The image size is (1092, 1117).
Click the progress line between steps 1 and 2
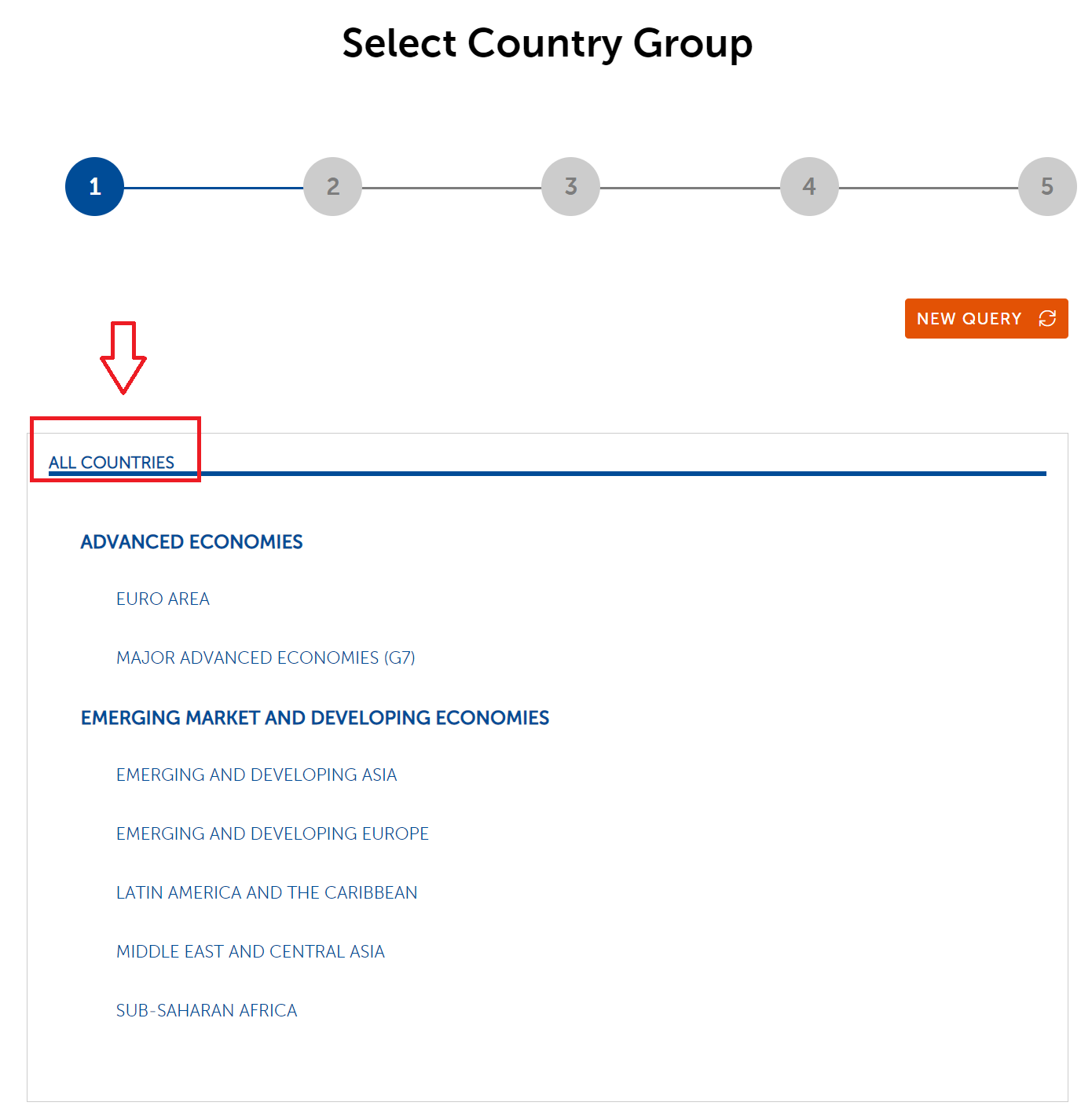214,188
